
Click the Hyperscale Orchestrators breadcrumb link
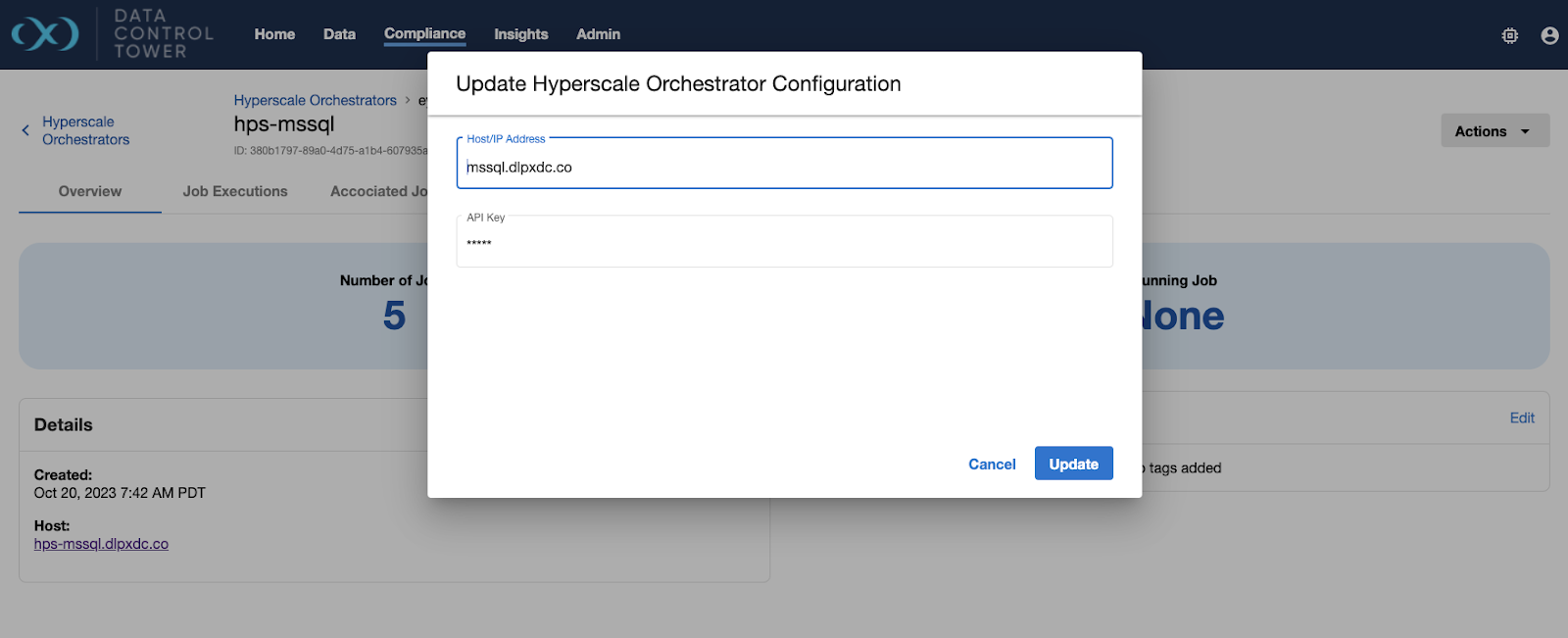pyautogui.click(x=315, y=100)
